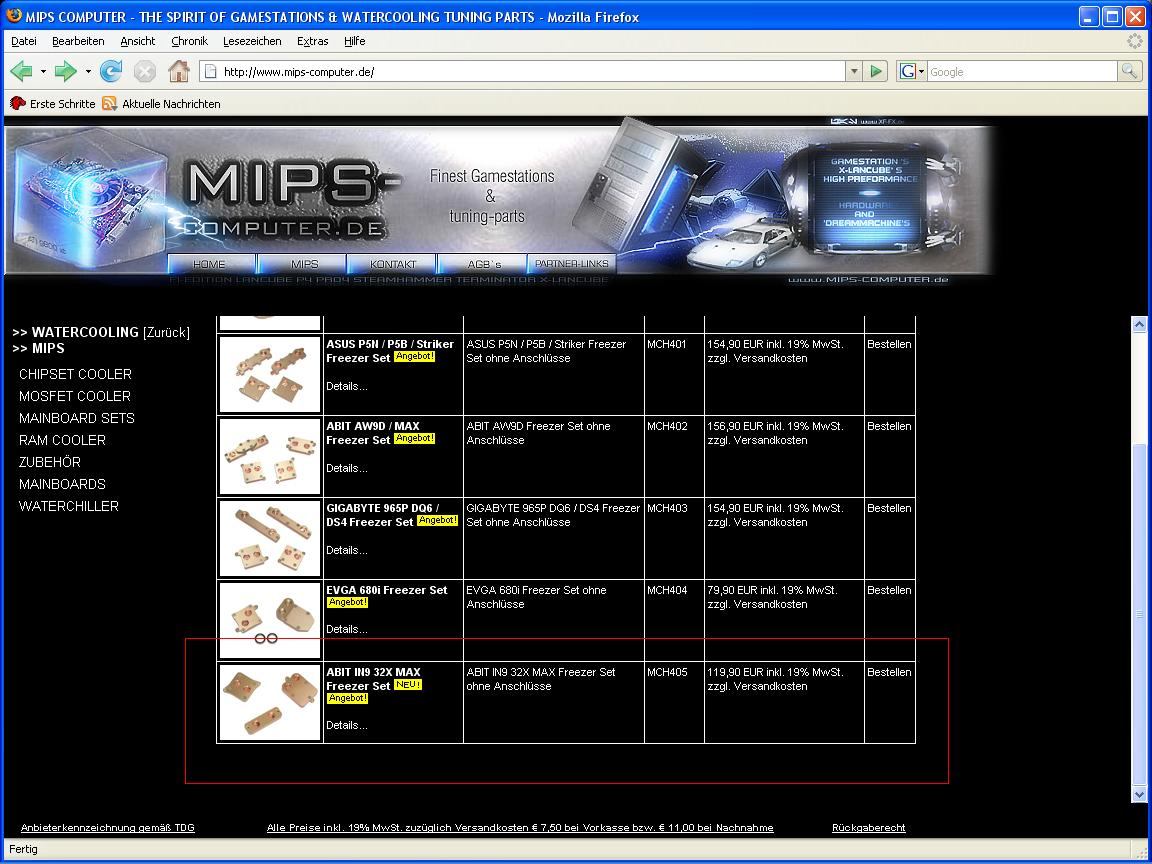
Task: Open the Bearbeiten menu
Action: coord(79,41)
